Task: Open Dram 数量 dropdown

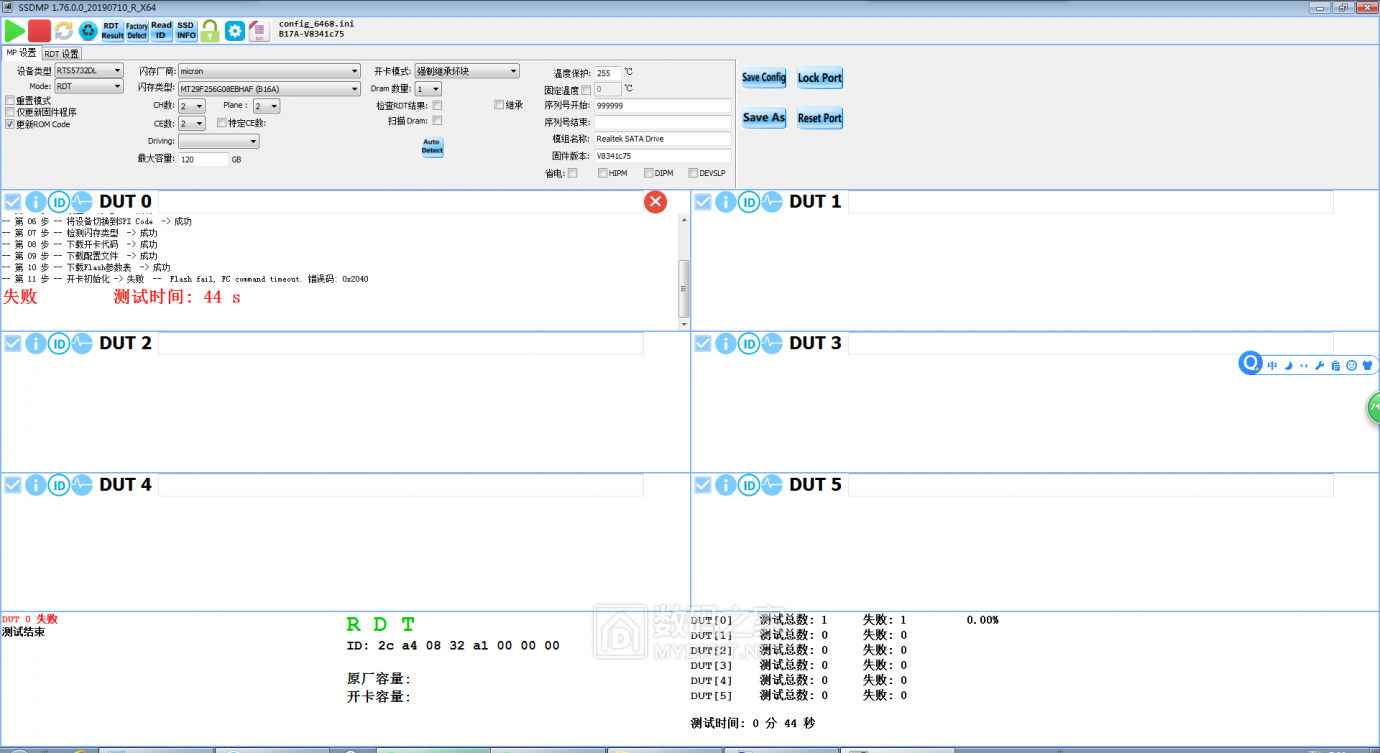Action: (428, 89)
